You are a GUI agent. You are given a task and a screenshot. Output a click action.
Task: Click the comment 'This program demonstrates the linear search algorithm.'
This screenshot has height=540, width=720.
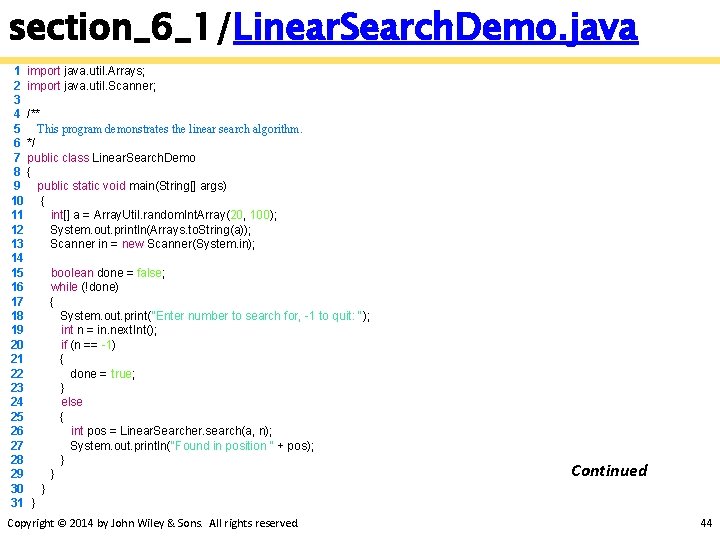(169, 129)
